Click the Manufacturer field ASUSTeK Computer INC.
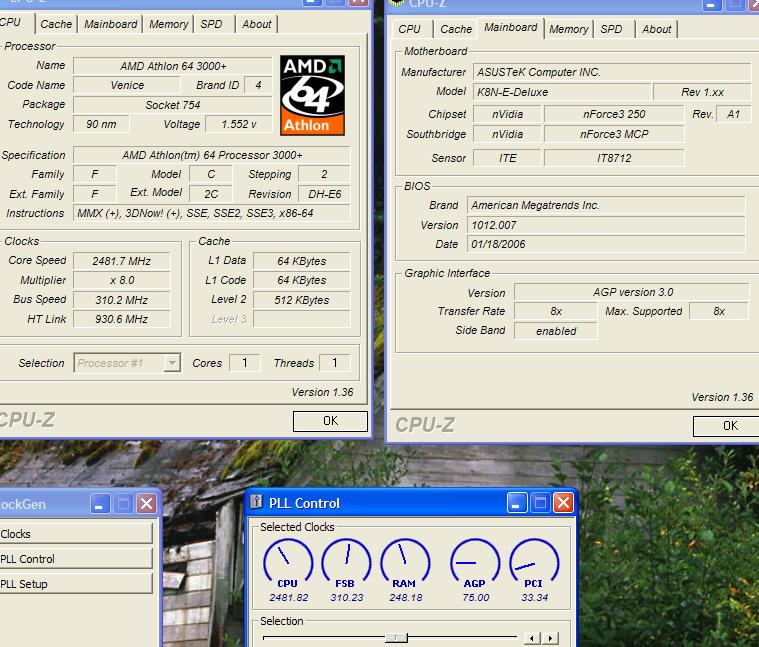Viewport: 759px width, 647px height. (612, 72)
